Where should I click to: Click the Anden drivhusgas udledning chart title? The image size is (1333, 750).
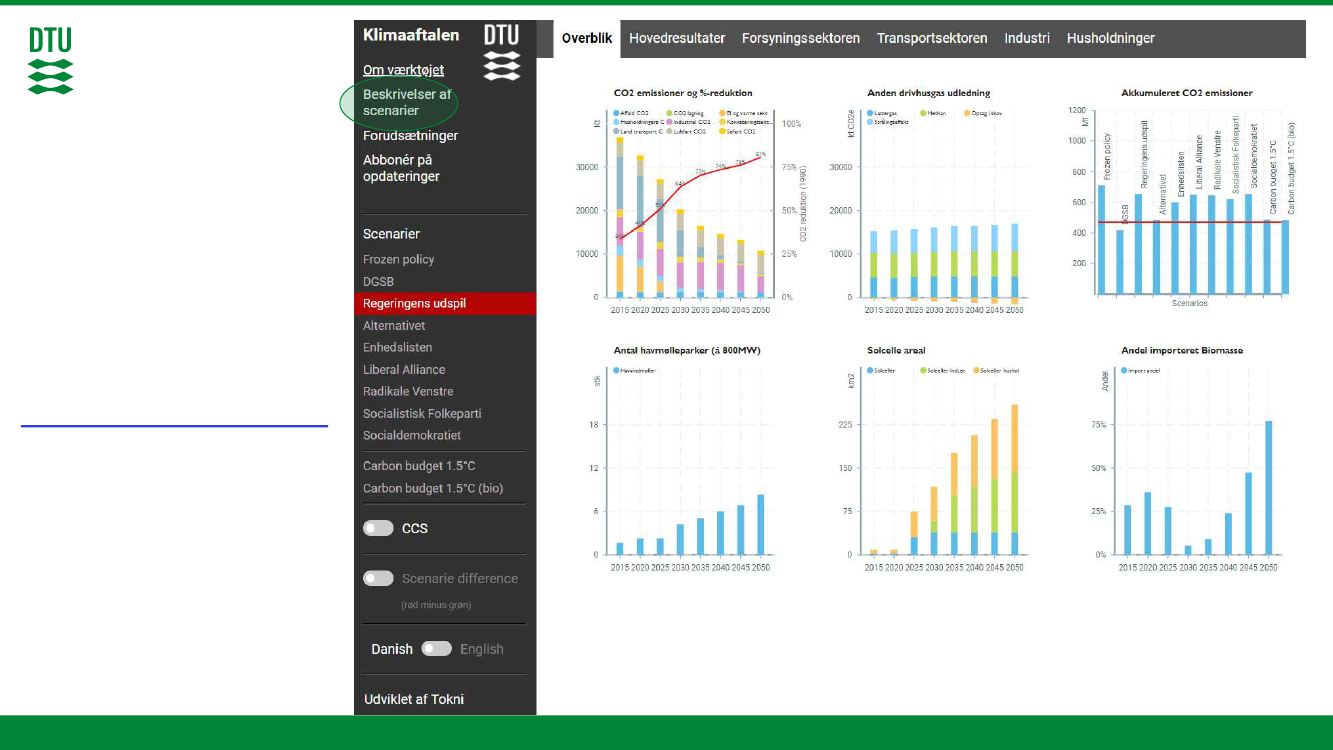pyautogui.click(x=929, y=93)
